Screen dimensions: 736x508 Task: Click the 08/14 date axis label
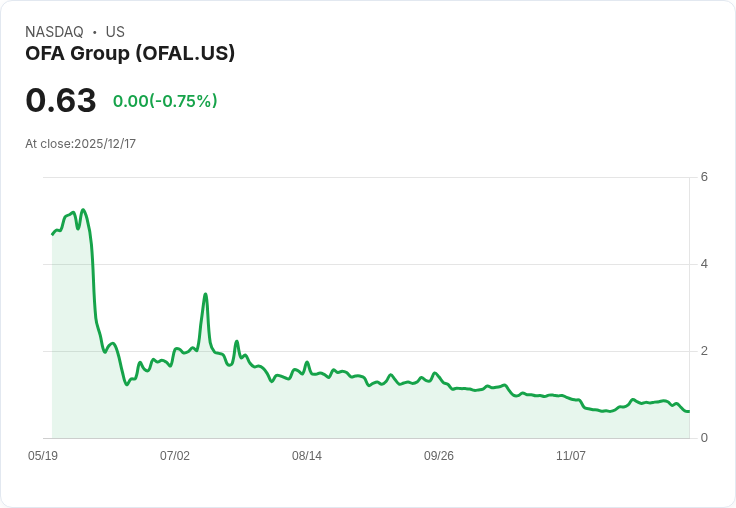click(x=307, y=455)
